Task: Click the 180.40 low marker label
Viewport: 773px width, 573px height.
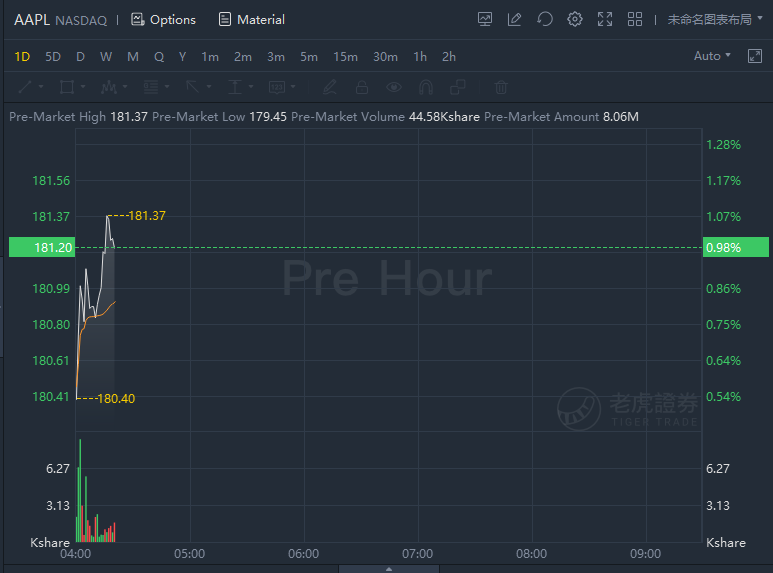Action: [x=116, y=398]
